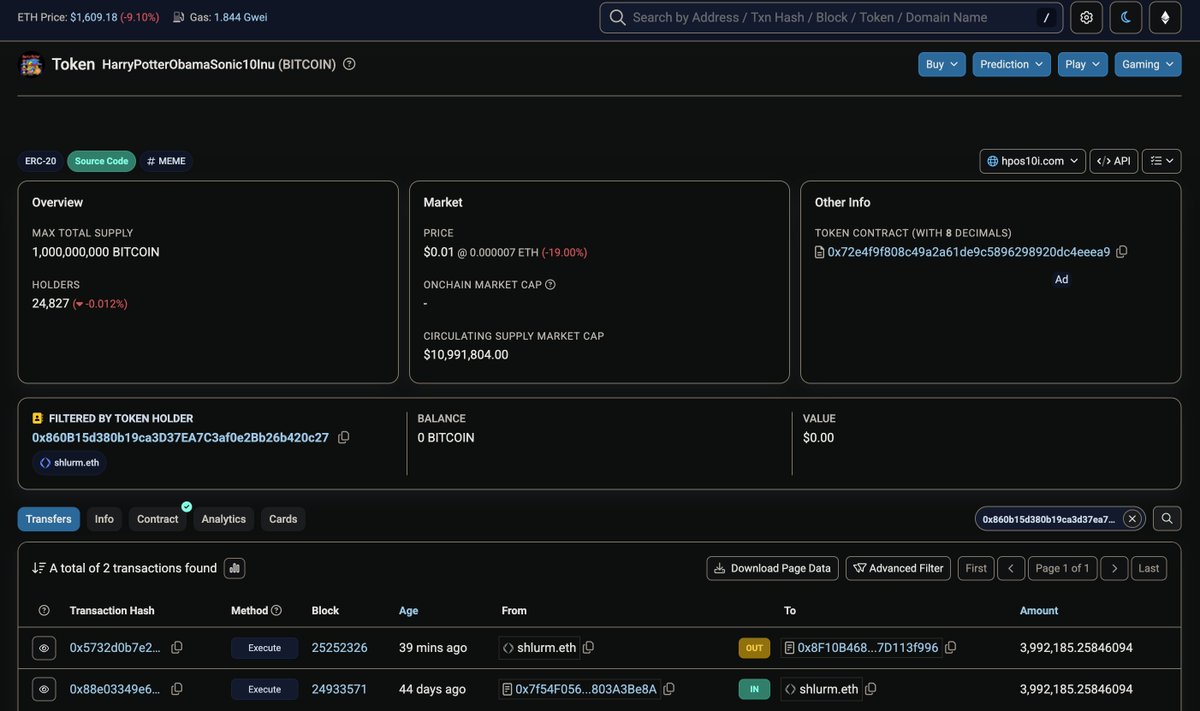Screen dimensions: 1200x711
Task: Copy the filtered holder address
Action: (344, 437)
